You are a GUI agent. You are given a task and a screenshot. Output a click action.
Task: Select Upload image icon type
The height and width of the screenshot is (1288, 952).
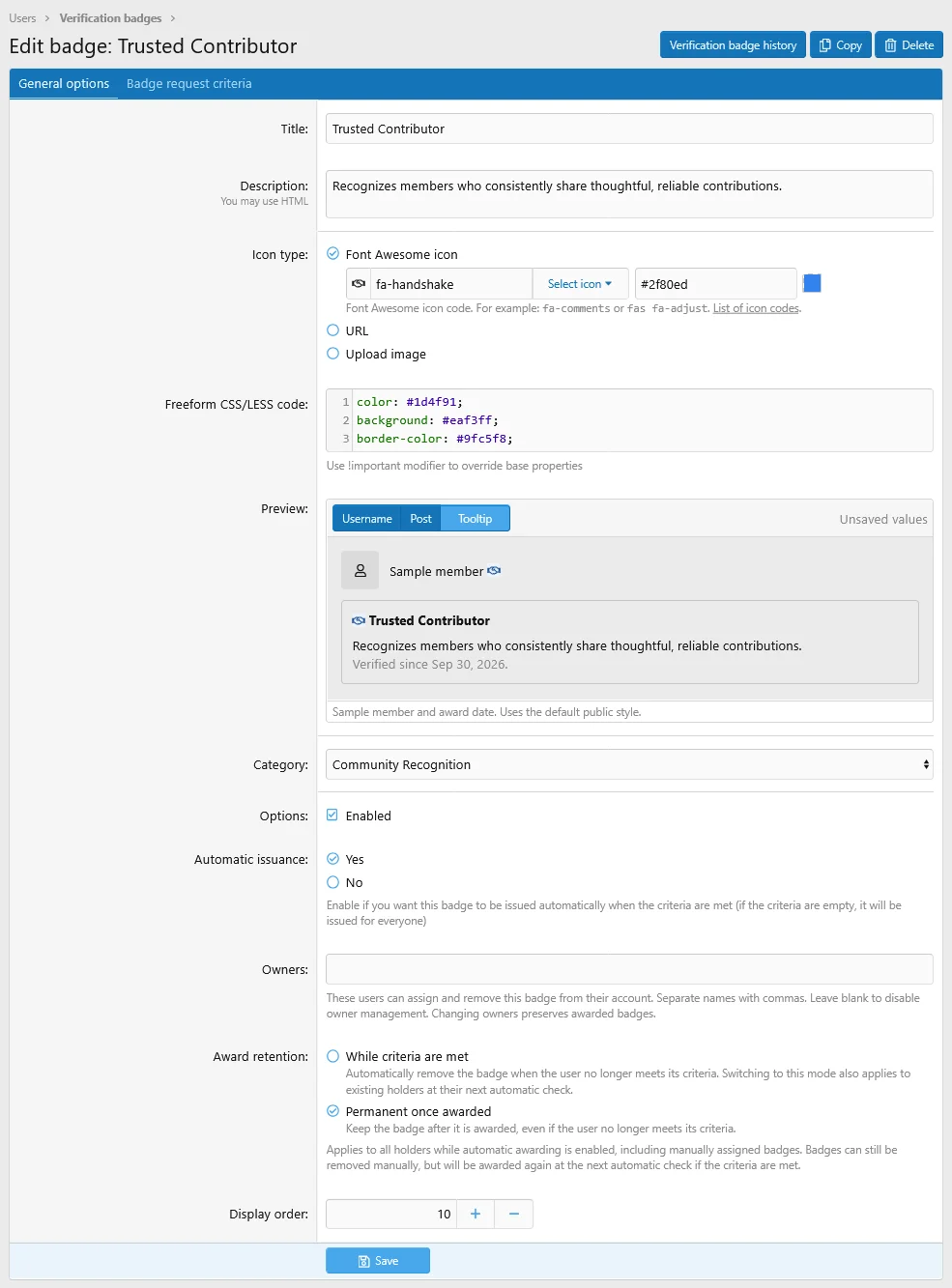click(x=333, y=354)
